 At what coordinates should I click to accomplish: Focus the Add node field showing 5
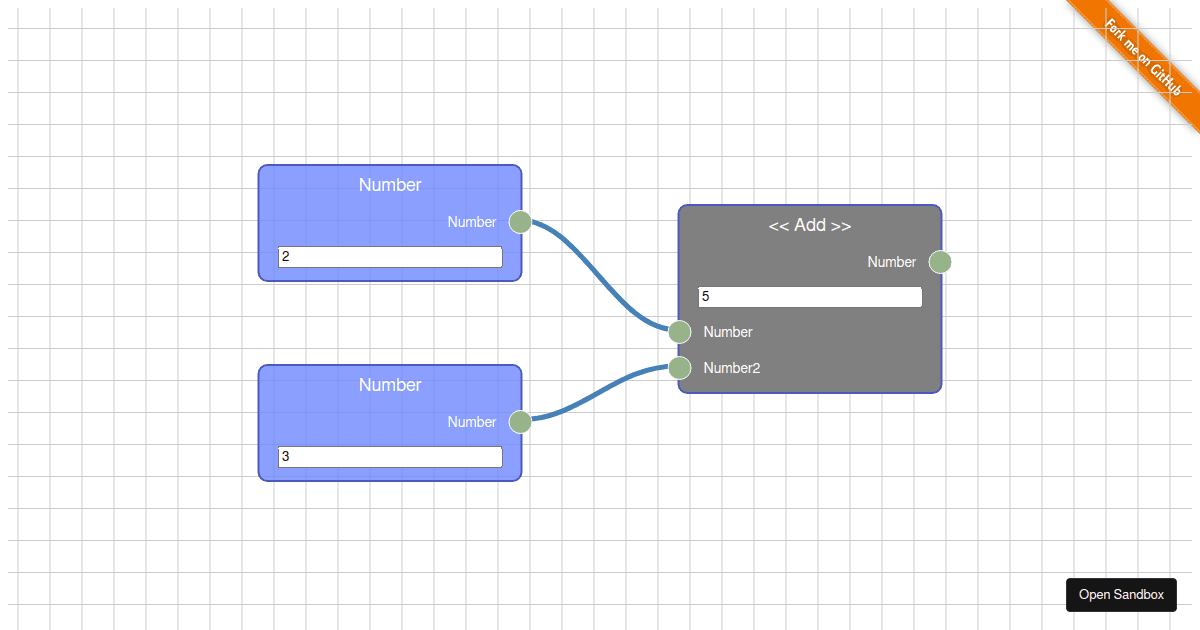pyautogui.click(x=810, y=297)
